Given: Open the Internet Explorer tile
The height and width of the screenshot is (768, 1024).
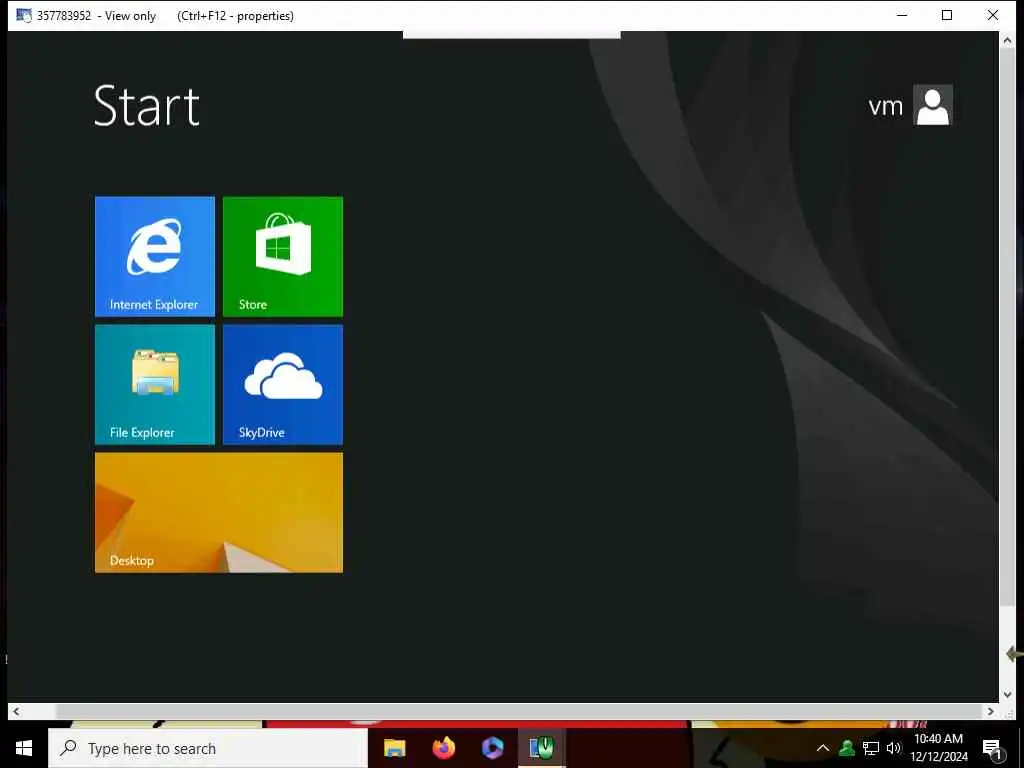Looking at the screenshot, I should click(155, 257).
